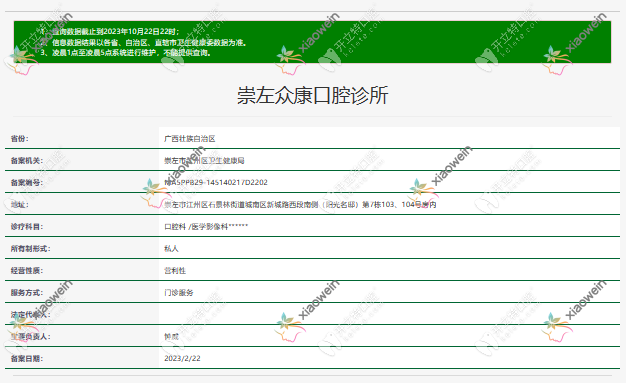
Task: Click the name value beside 主要负责人
Action: tap(171, 336)
